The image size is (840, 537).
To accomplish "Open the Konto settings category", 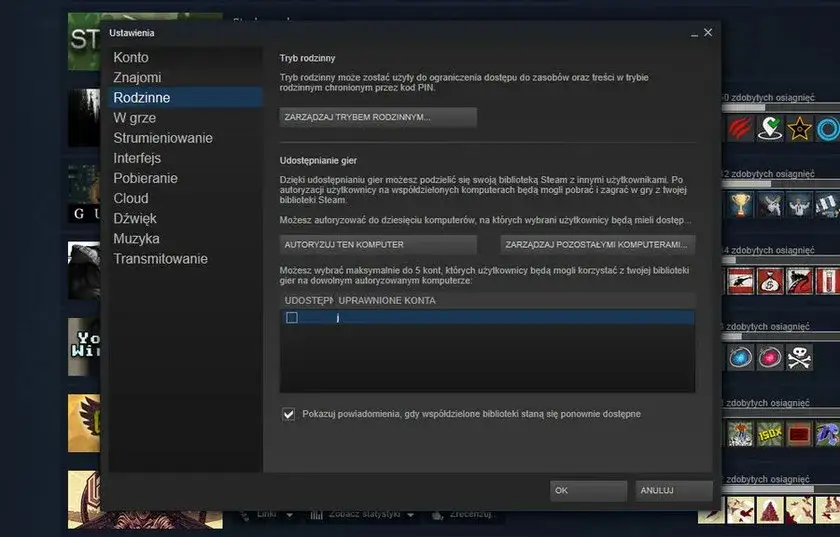I will [131, 57].
